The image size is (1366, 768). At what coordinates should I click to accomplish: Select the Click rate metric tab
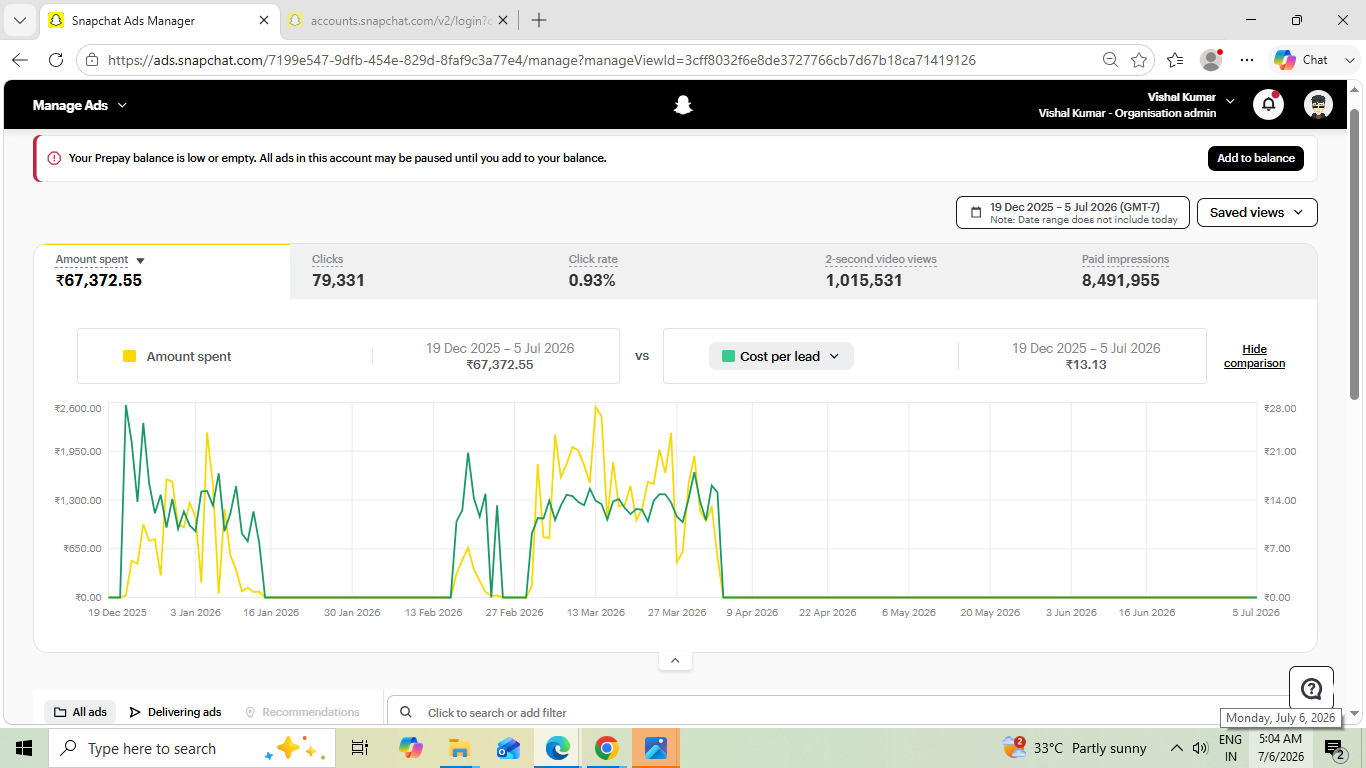click(675, 271)
